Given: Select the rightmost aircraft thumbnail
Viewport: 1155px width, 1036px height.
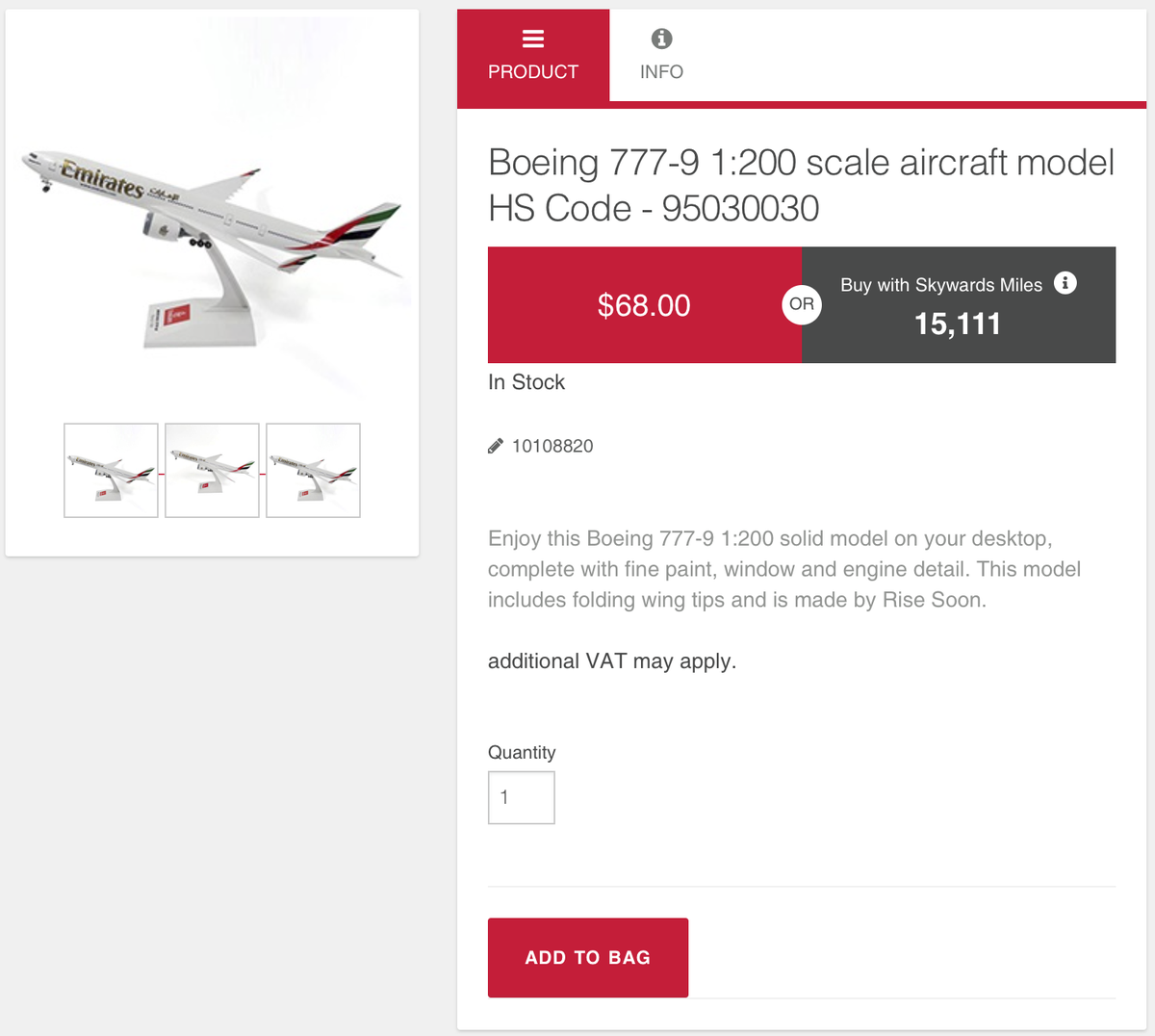Looking at the screenshot, I should tap(313, 470).
